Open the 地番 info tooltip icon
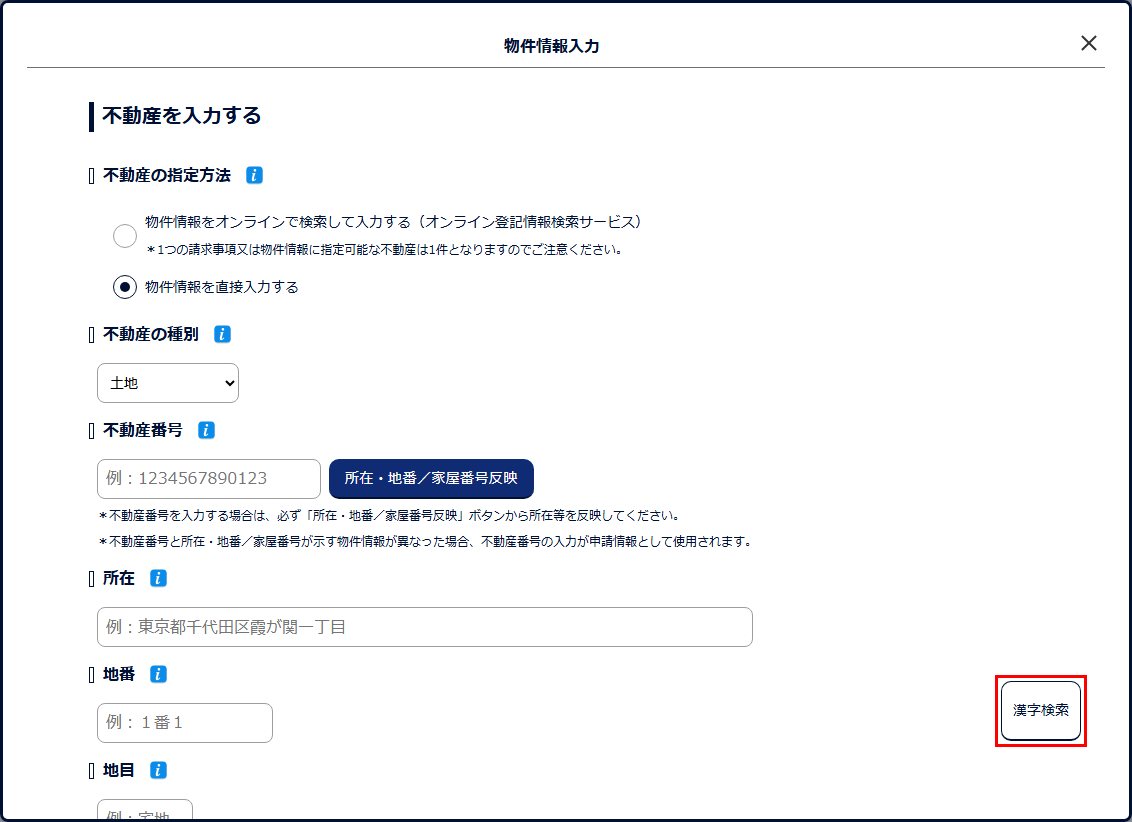 (x=158, y=674)
